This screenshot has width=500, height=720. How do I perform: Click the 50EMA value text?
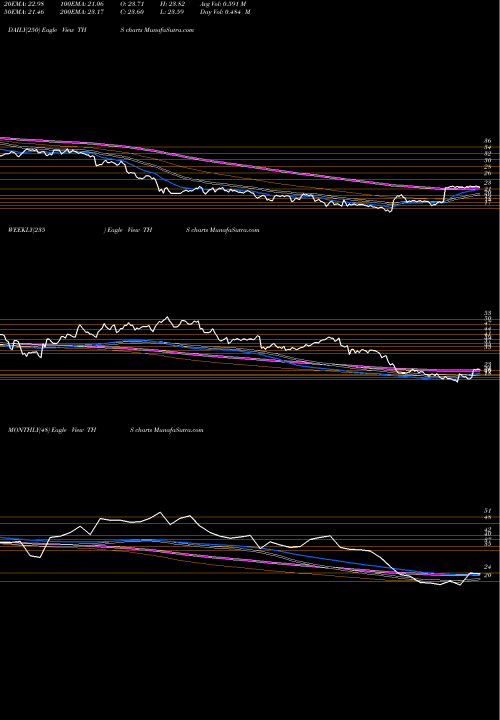[22, 12]
